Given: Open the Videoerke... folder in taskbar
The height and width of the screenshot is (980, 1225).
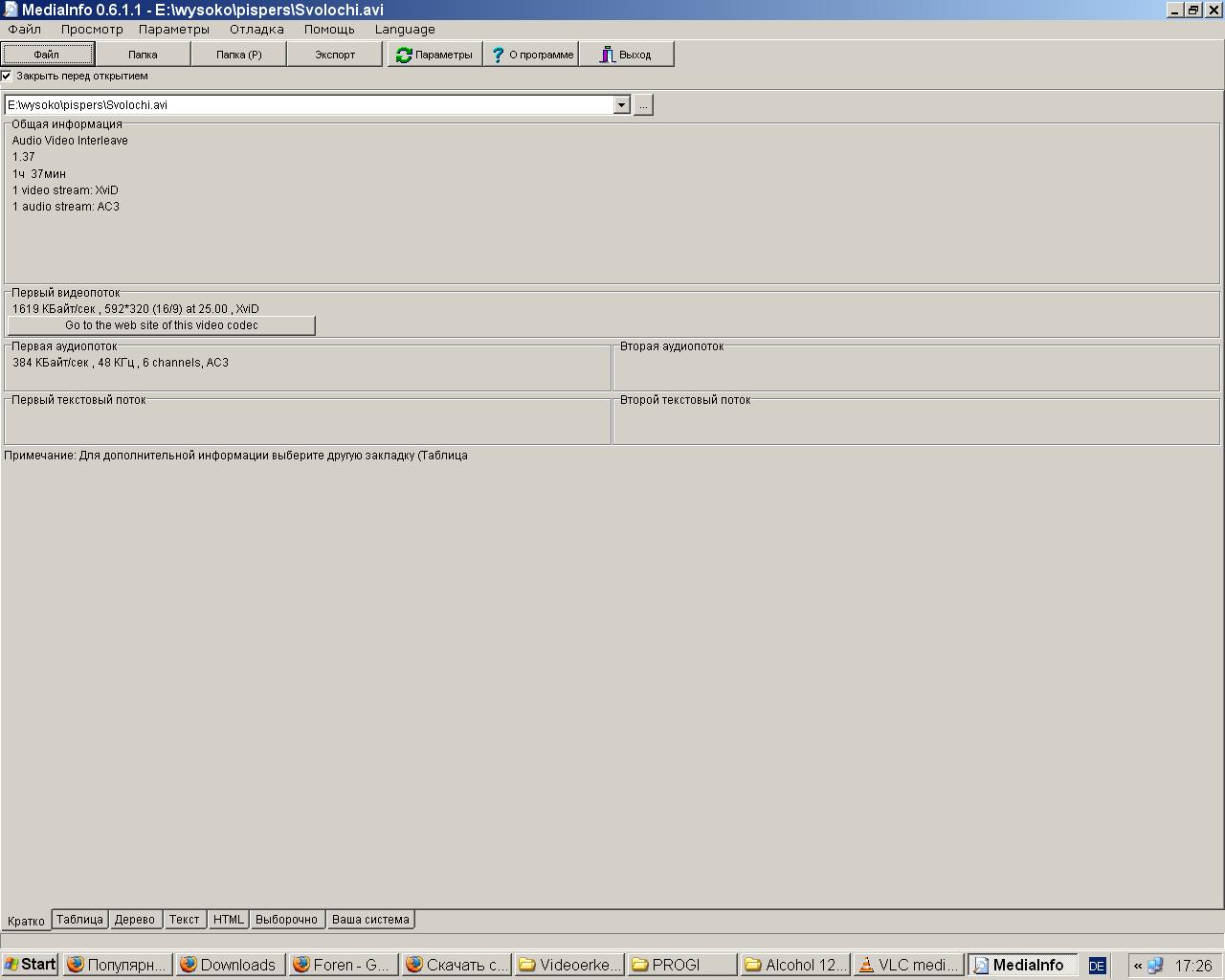Looking at the screenshot, I should [x=570, y=965].
